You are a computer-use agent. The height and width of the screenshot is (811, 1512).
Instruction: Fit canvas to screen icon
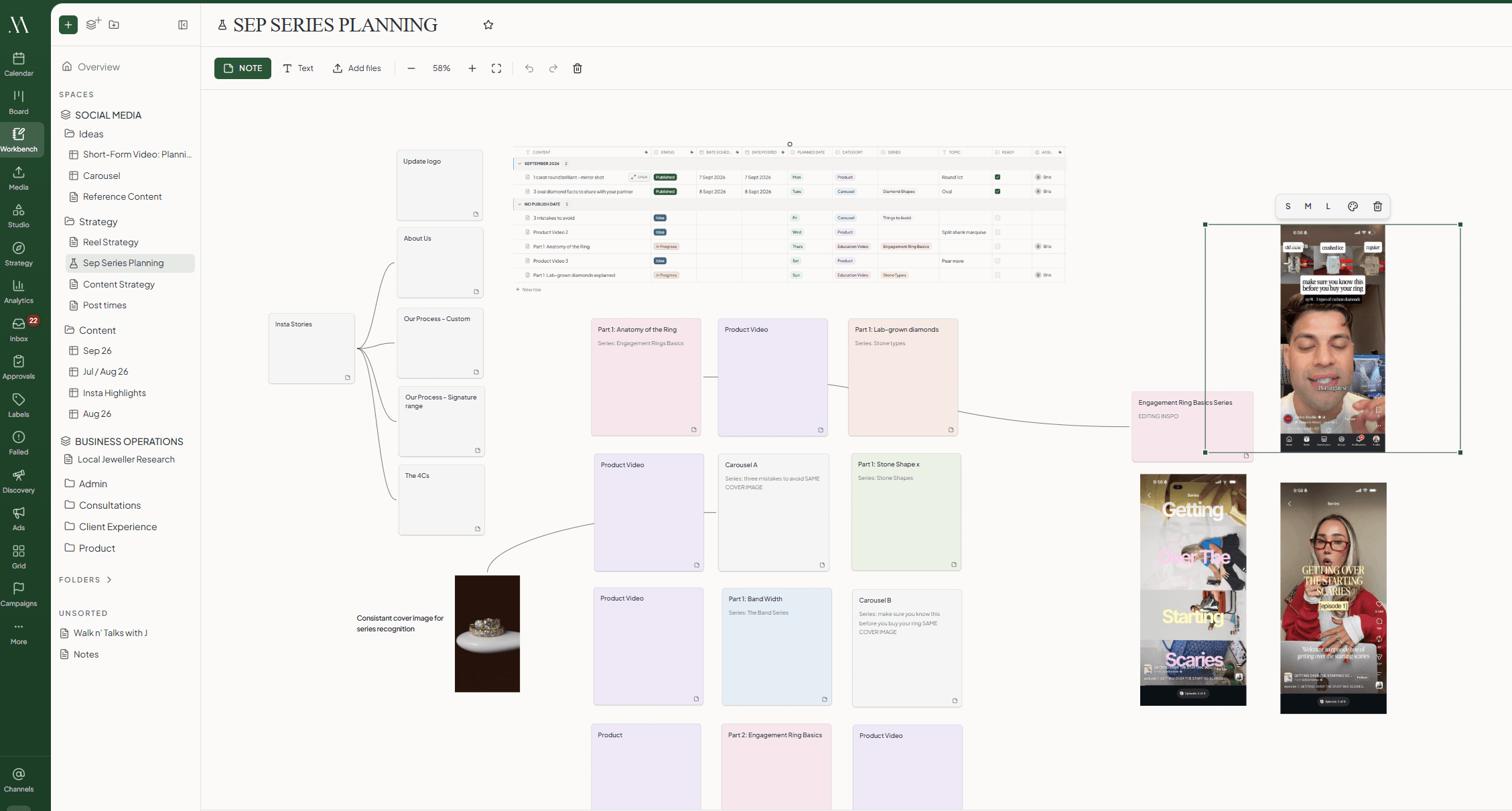[x=496, y=68]
